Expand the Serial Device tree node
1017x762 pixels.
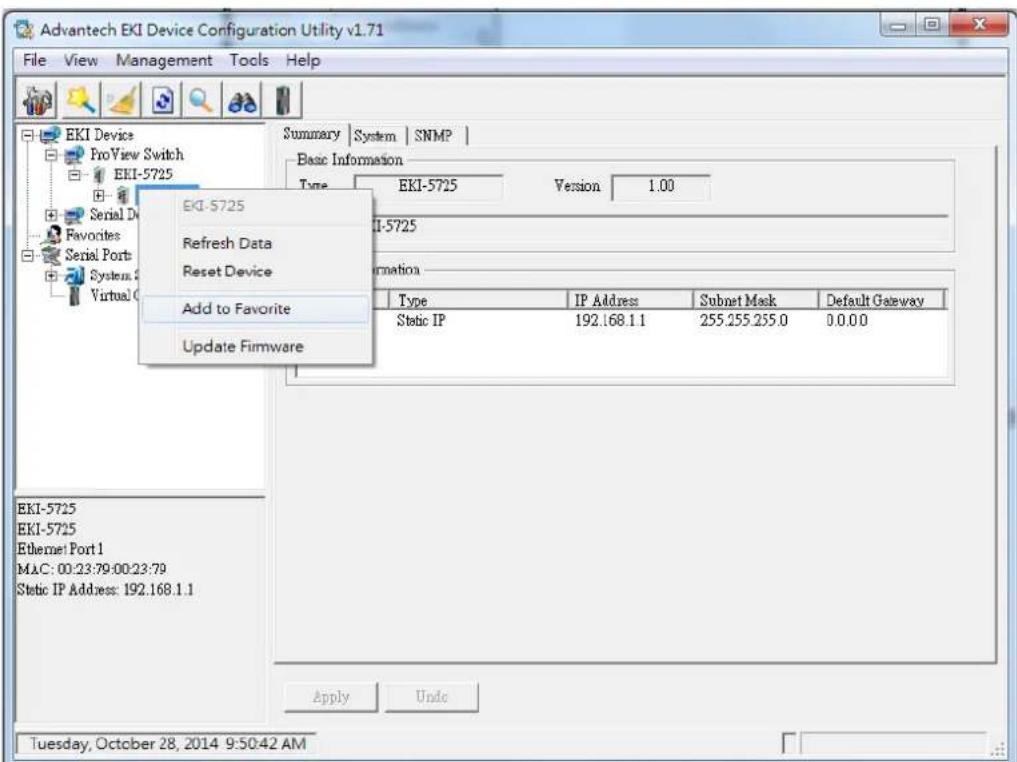pyautogui.click(x=51, y=215)
